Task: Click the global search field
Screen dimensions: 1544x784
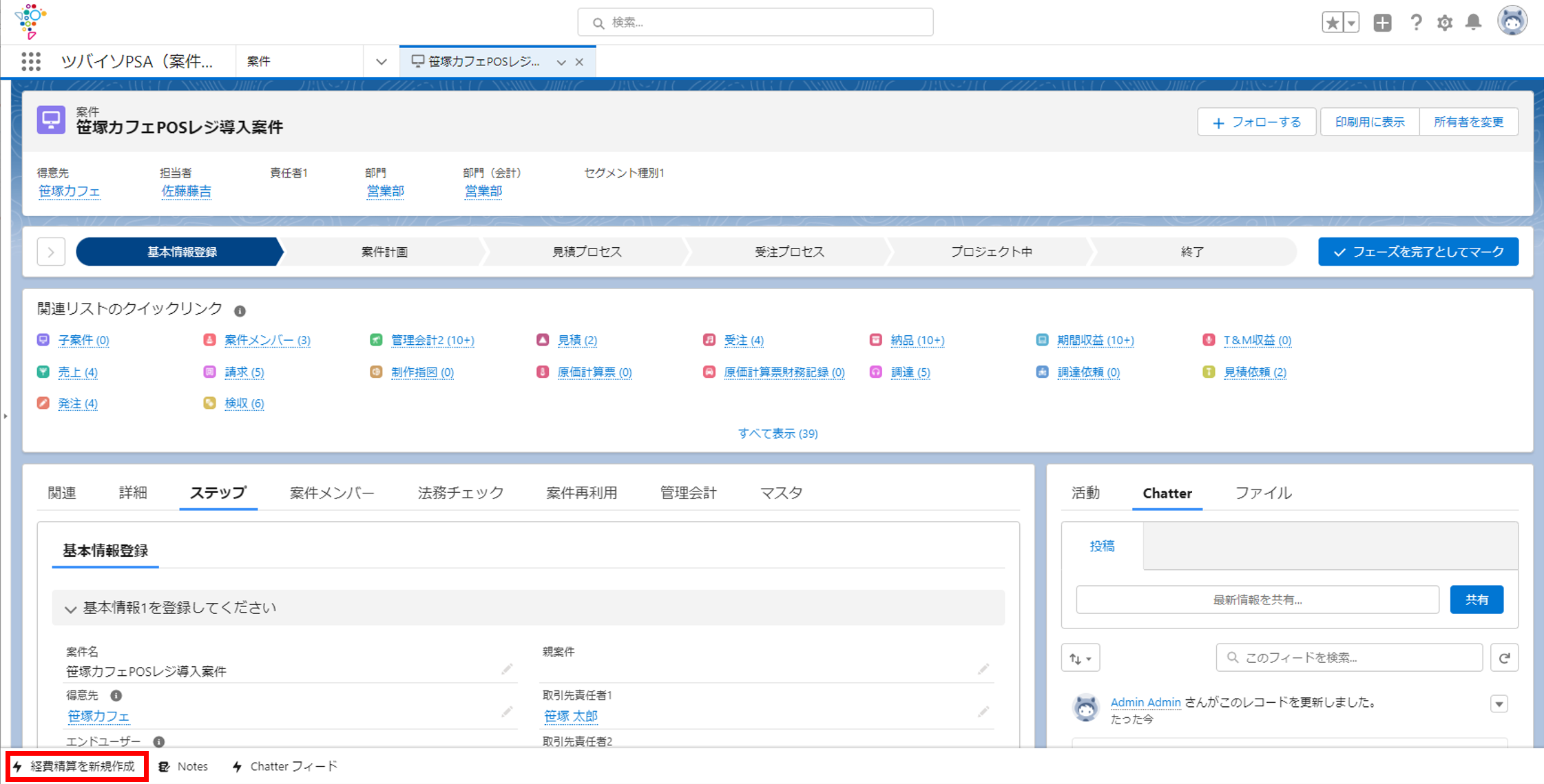Action: [x=755, y=23]
